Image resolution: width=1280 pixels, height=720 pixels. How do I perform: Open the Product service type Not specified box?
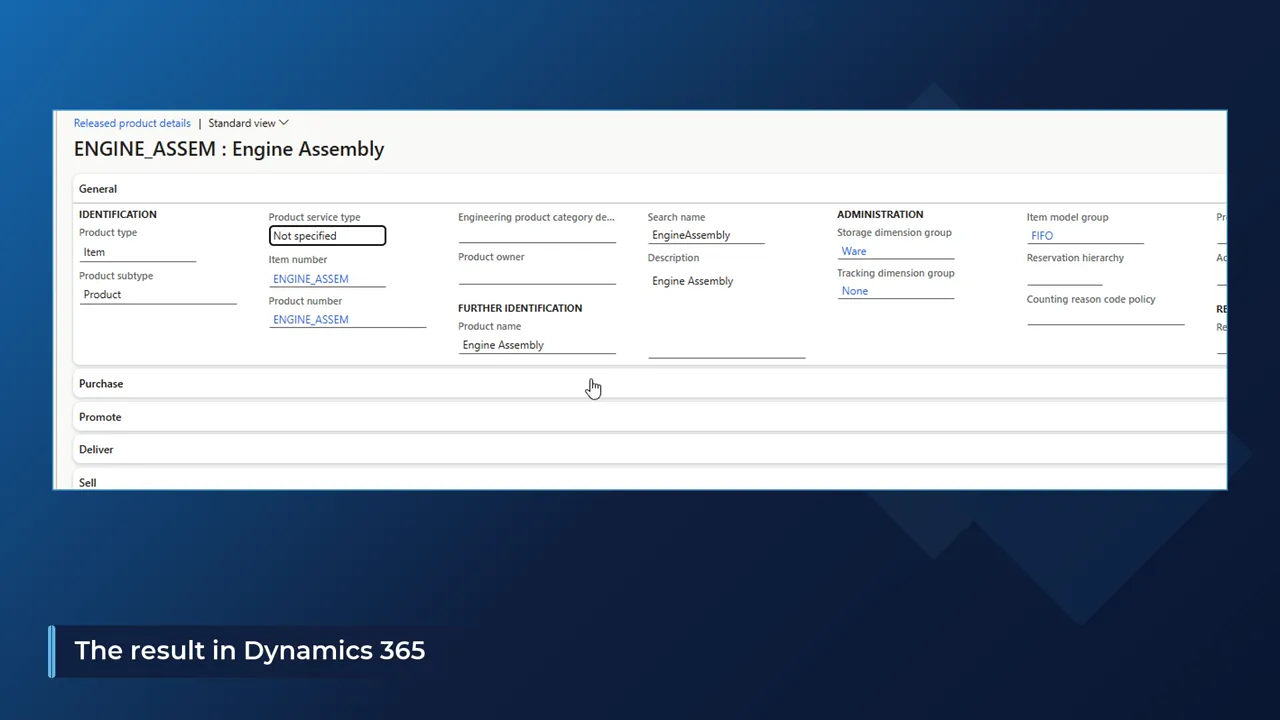pyautogui.click(x=327, y=236)
